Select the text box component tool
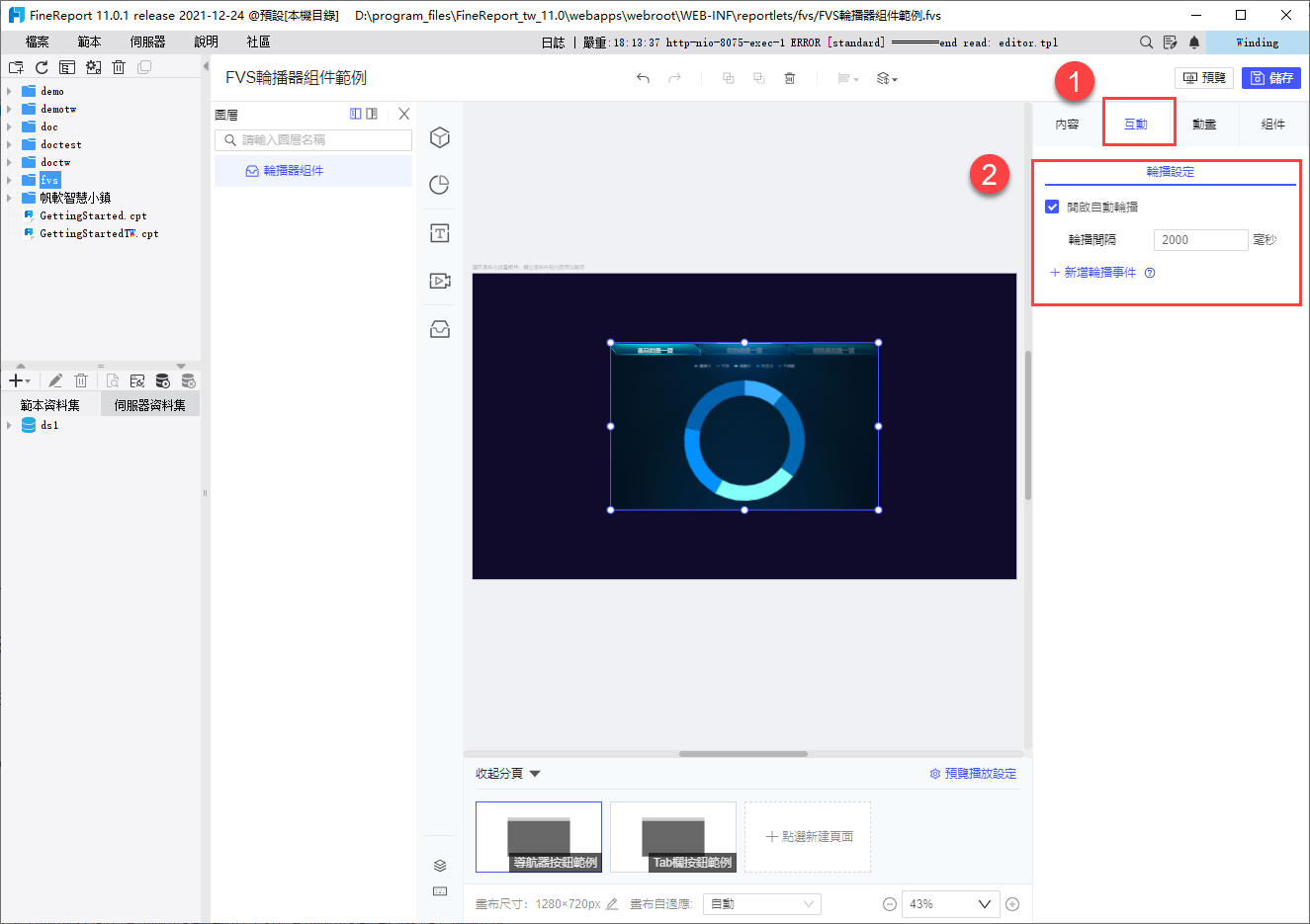This screenshot has height=924, width=1310. click(440, 233)
